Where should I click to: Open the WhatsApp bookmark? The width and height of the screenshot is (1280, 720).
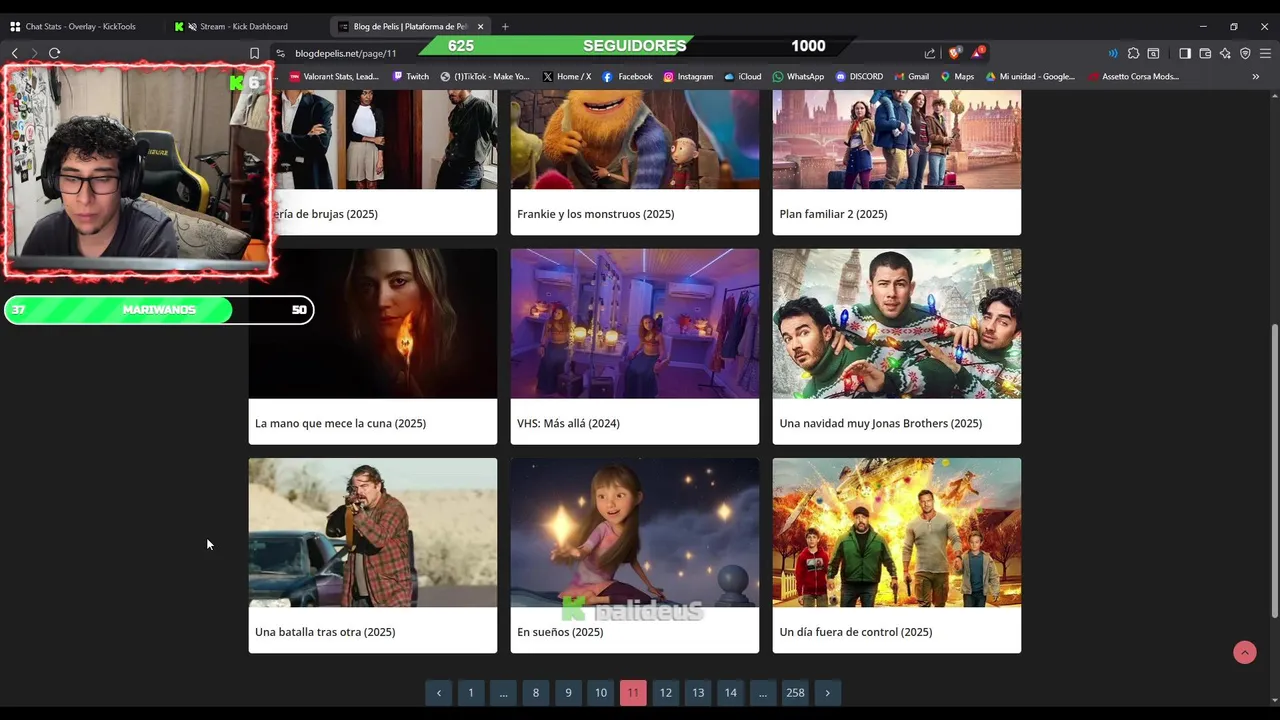pyautogui.click(x=798, y=76)
